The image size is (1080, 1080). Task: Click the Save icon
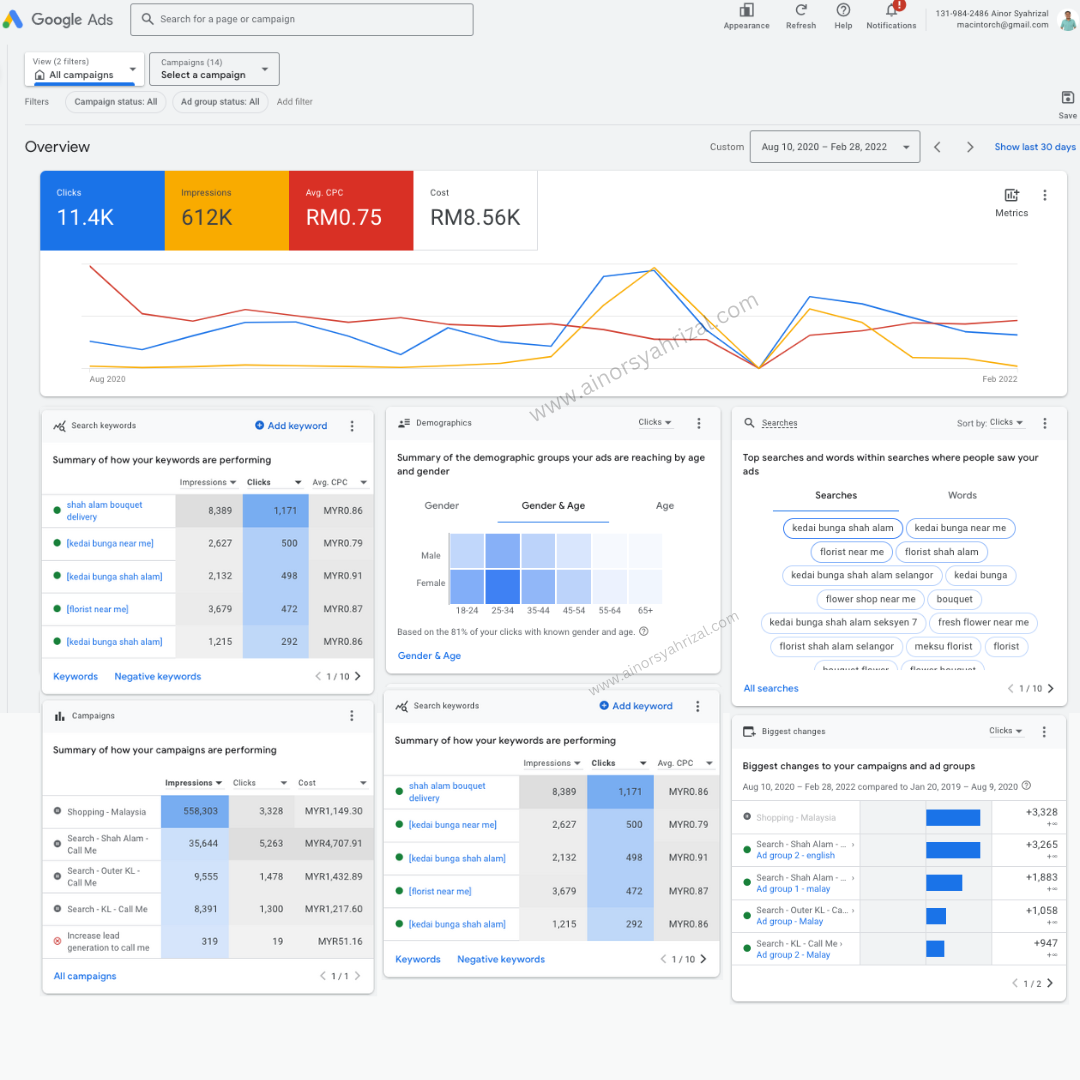coord(1067,98)
